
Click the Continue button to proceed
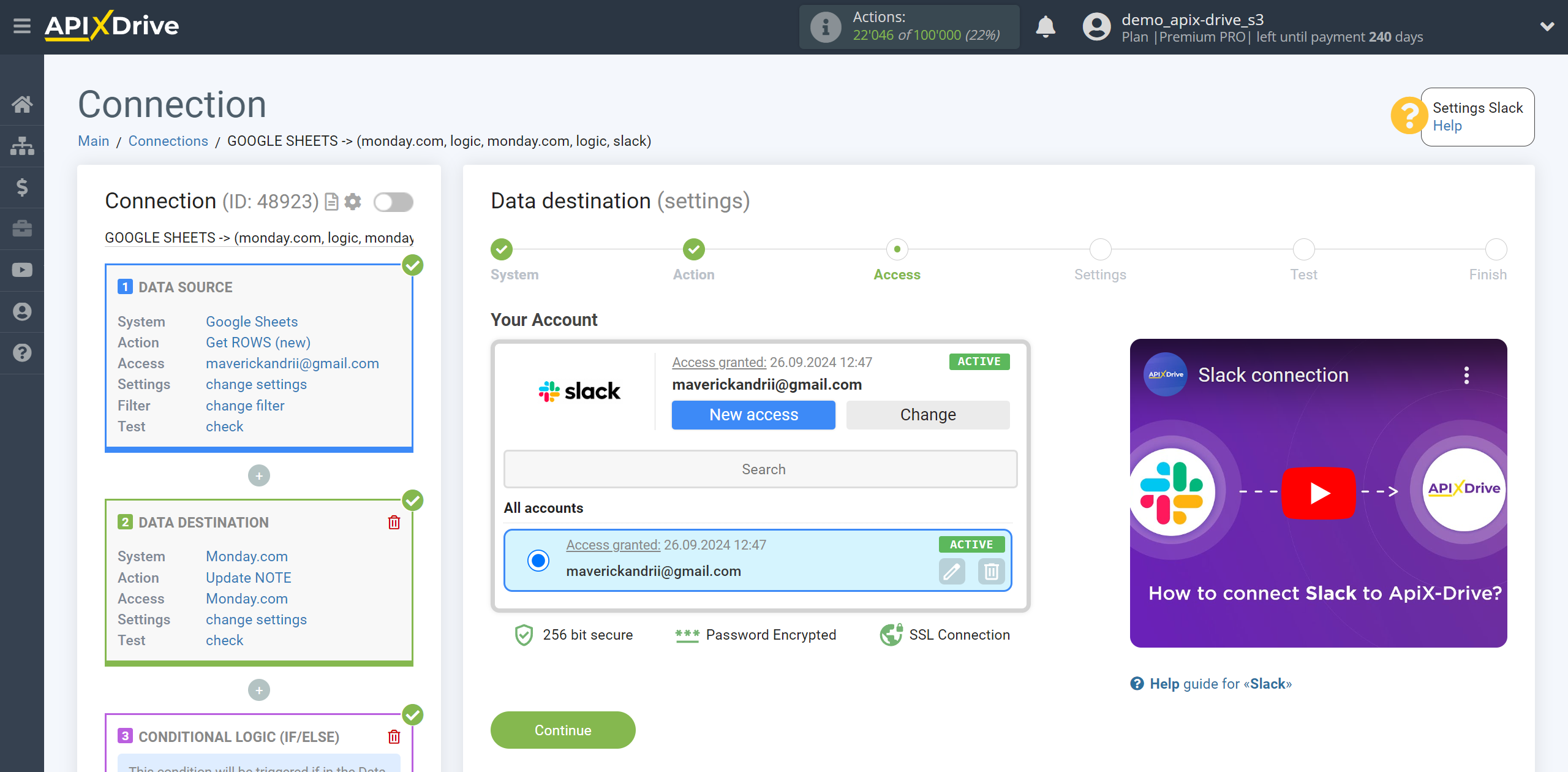click(x=563, y=730)
